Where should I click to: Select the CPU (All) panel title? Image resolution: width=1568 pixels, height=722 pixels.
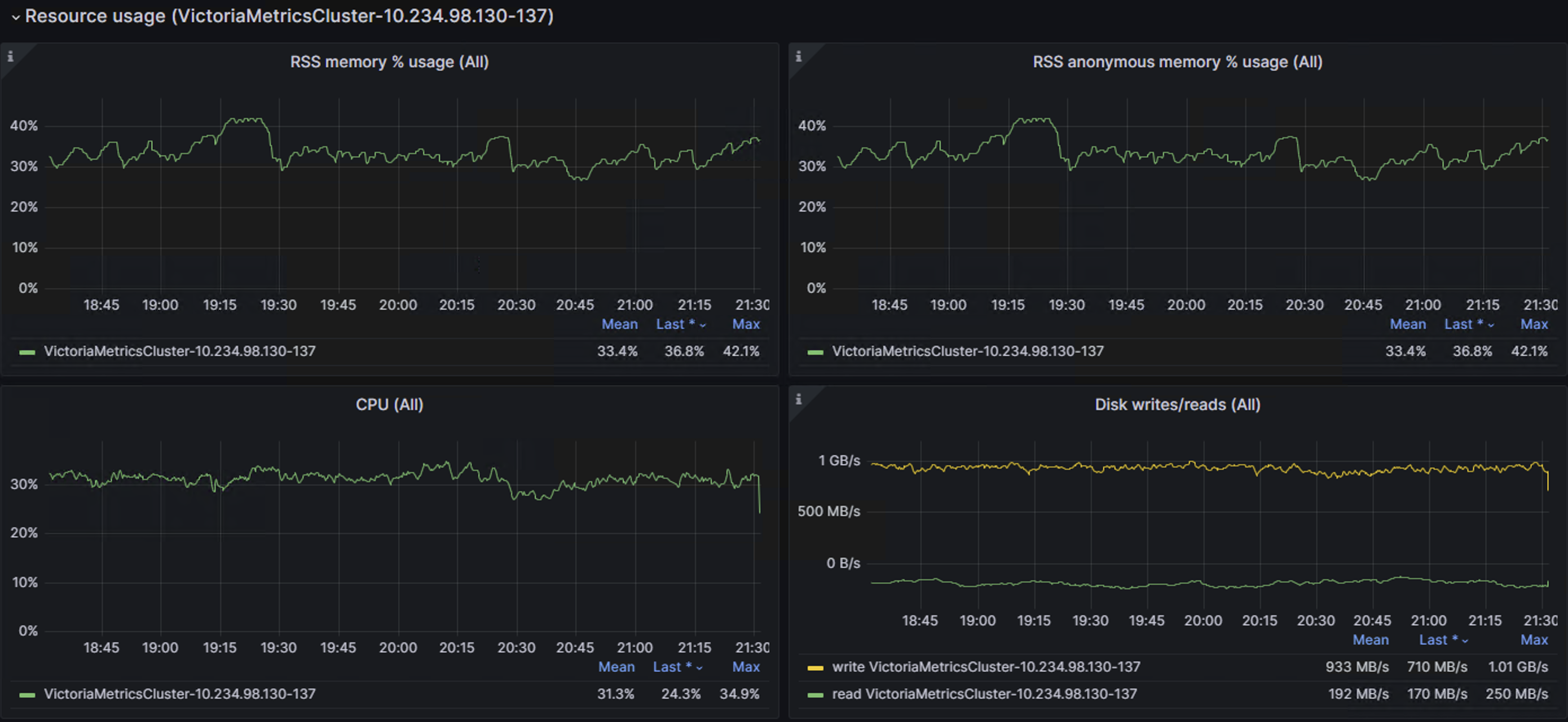(x=389, y=404)
